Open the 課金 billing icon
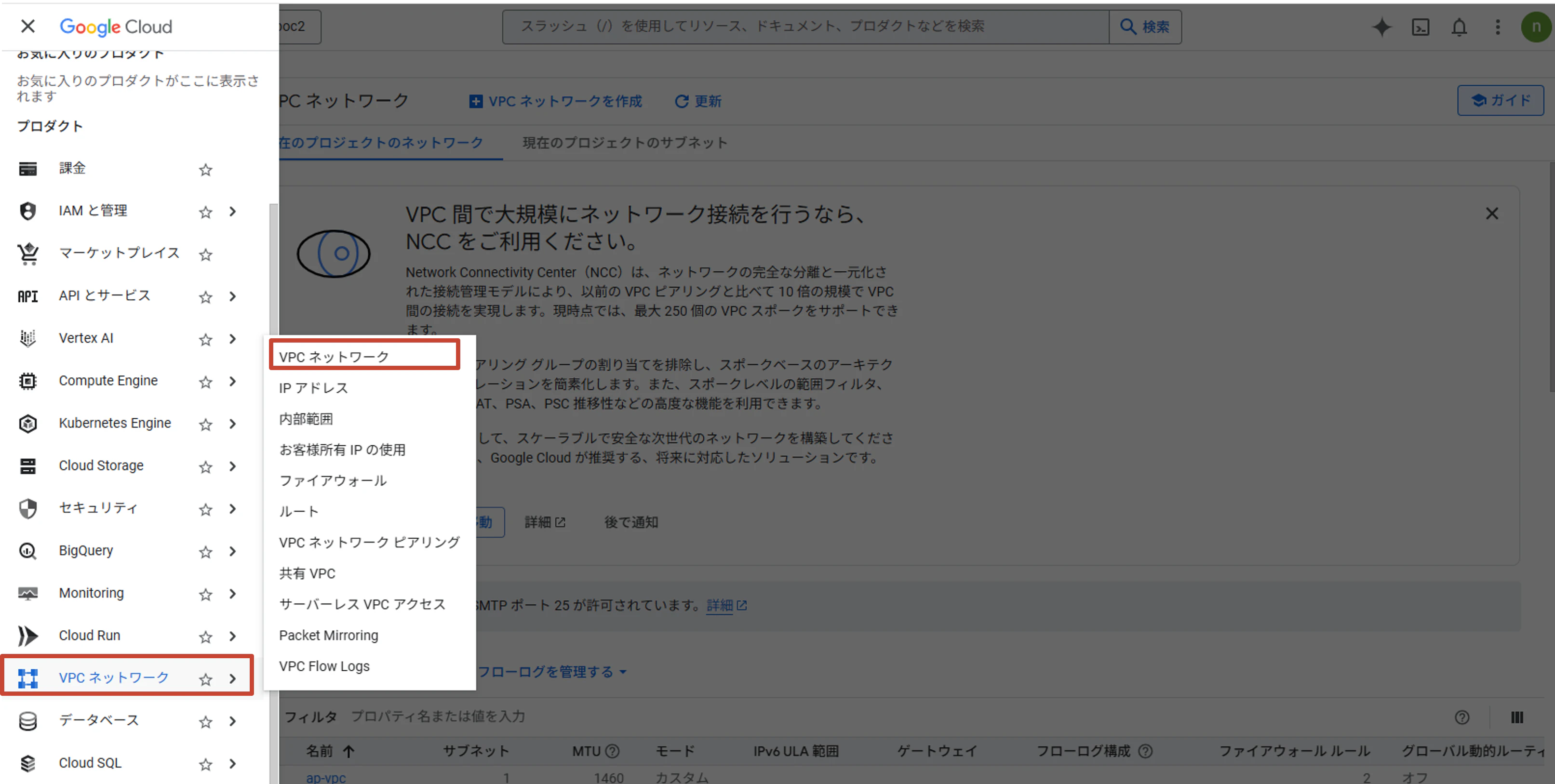This screenshot has height=784, width=1555. 28,169
